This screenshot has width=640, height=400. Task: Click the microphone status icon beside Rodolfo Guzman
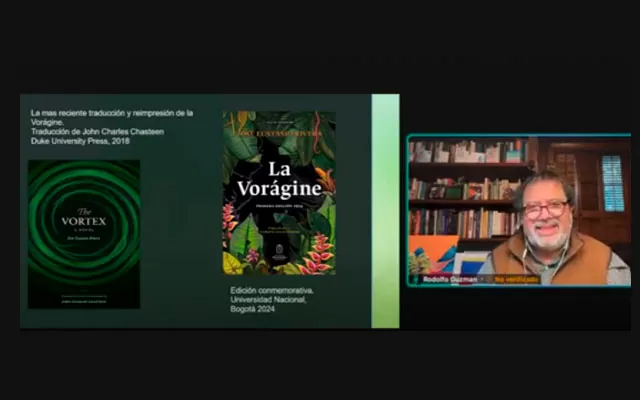[416, 280]
